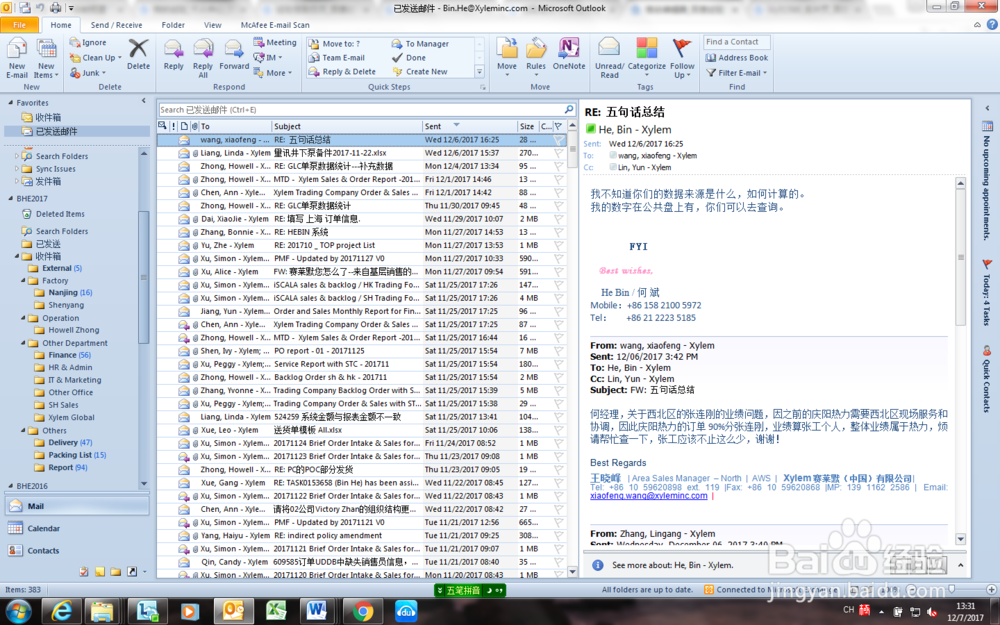This screenshot has width=1000, height=625.
Task: Click the New E-mail button
Action: point(17,57)
